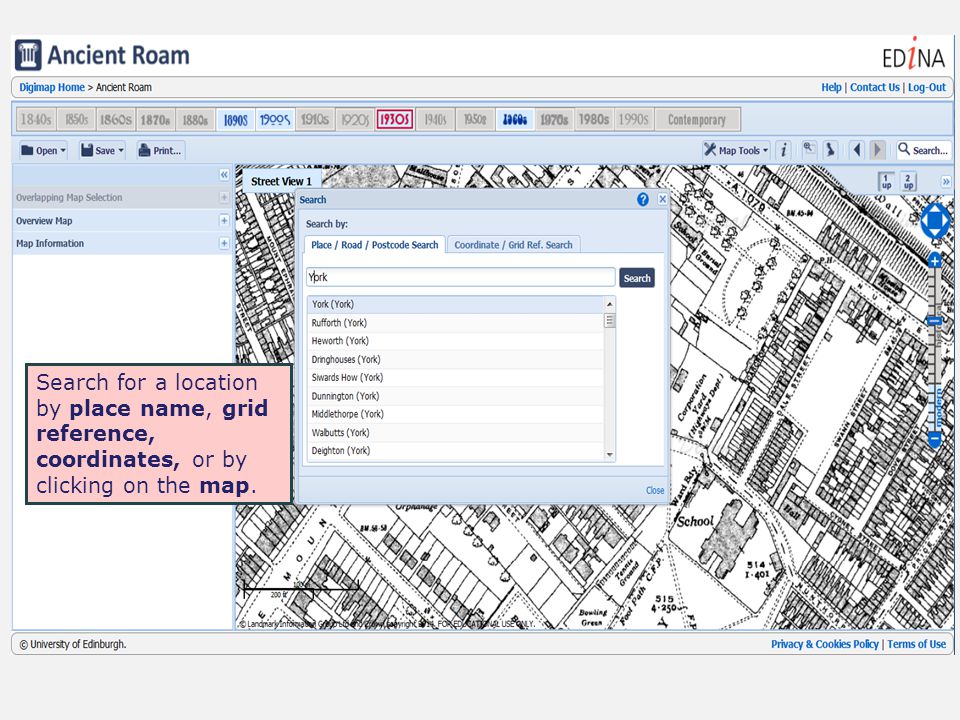Viewport: 960px width, 720px height.
Task: Select the Contemporary map button
Action: coord(697,119)
